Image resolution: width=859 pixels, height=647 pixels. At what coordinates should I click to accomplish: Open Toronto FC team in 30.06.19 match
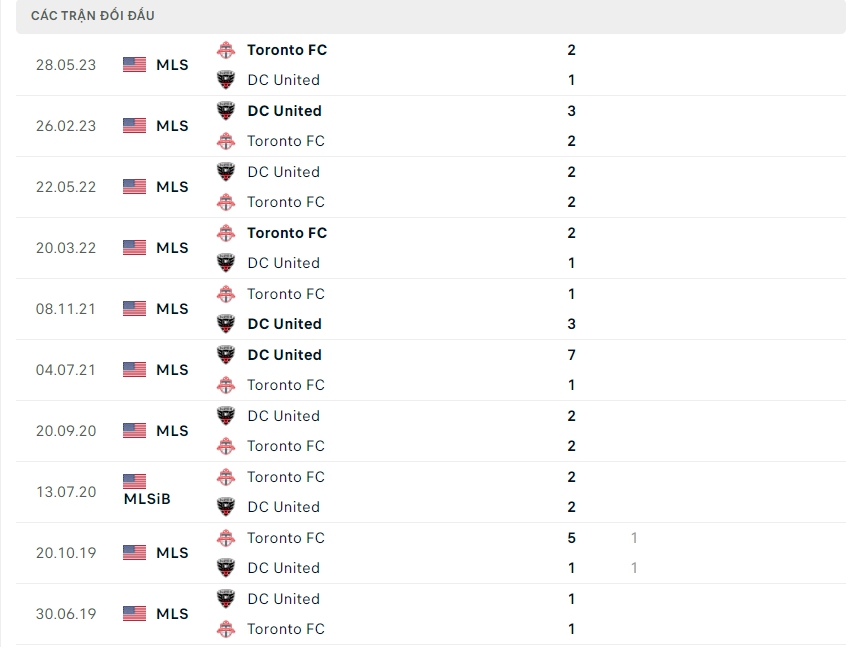(x=286, y=629)
